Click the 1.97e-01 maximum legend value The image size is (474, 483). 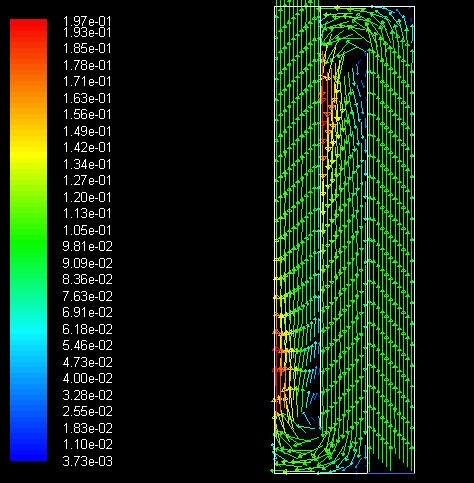click(x=87, y=21)
